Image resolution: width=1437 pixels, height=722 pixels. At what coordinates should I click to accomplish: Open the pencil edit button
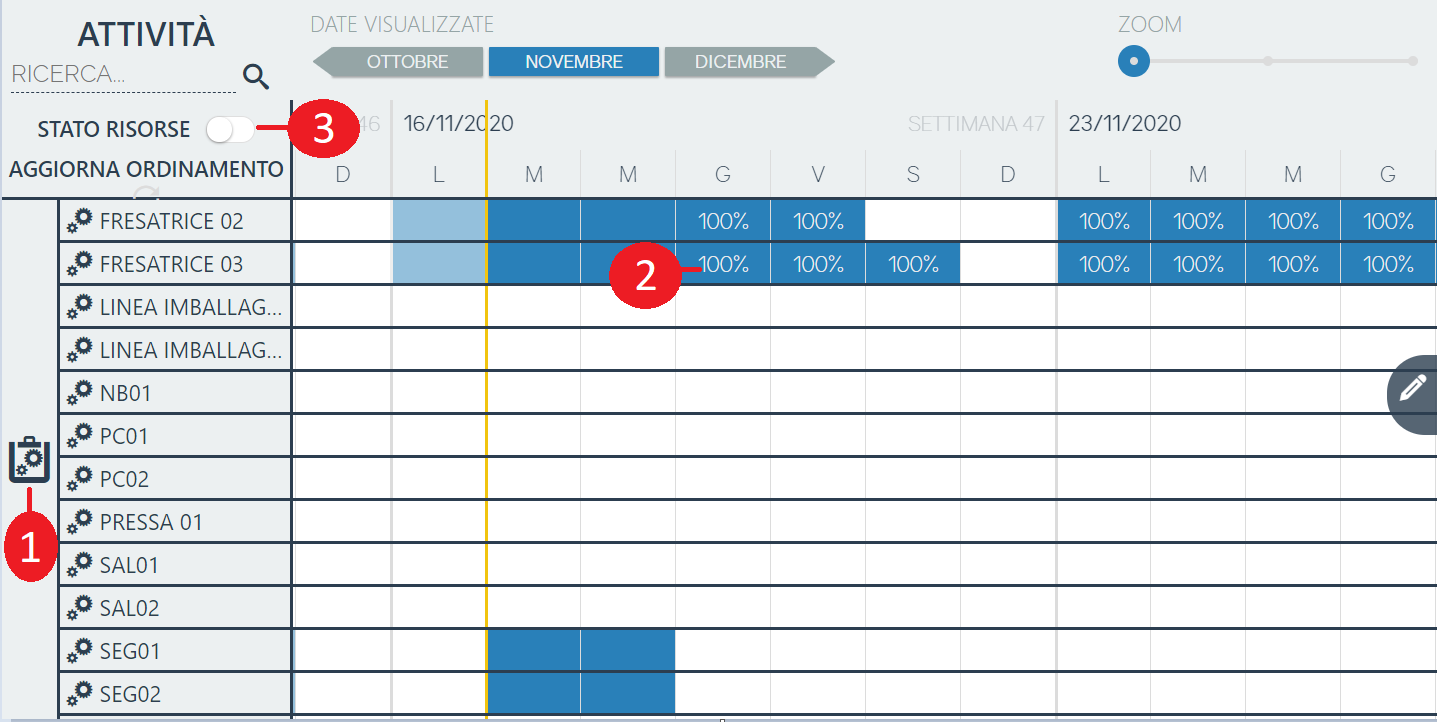1413,389
